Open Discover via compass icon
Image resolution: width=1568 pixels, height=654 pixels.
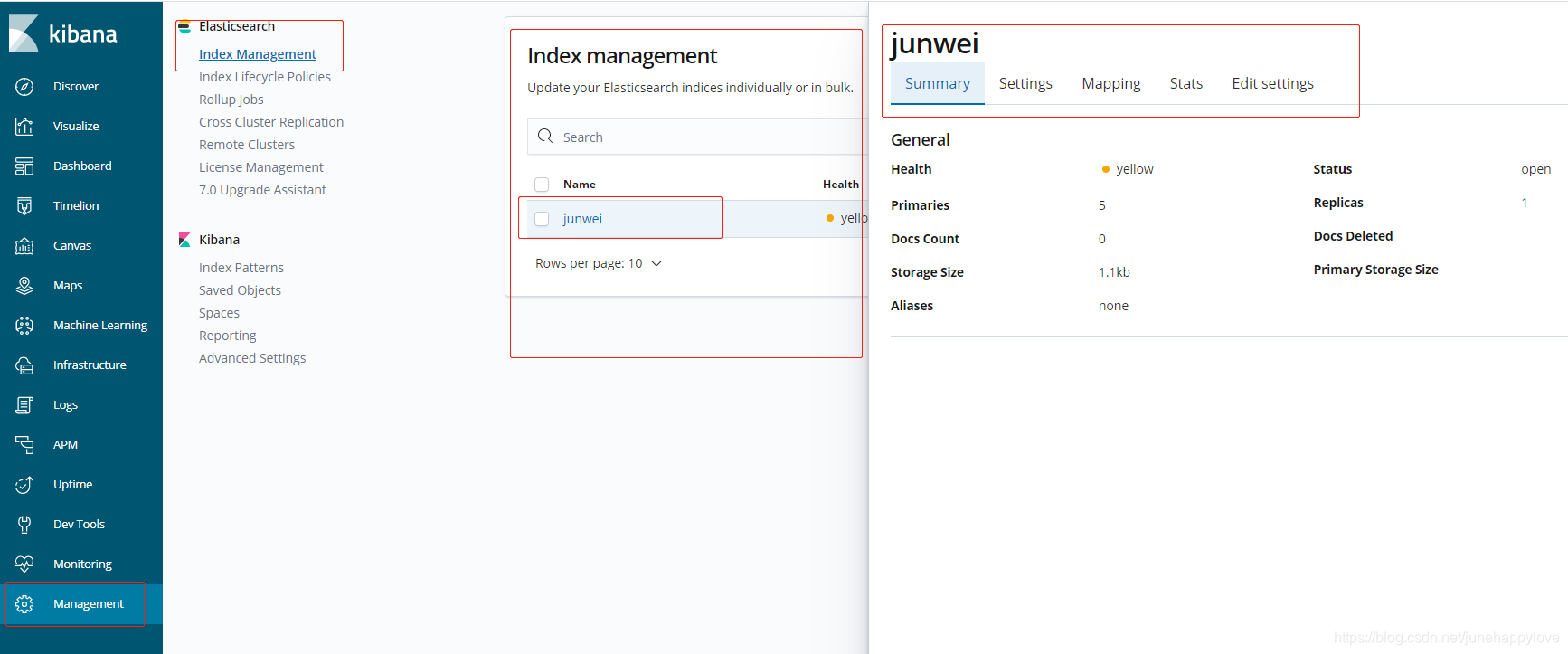pos(24,87)
